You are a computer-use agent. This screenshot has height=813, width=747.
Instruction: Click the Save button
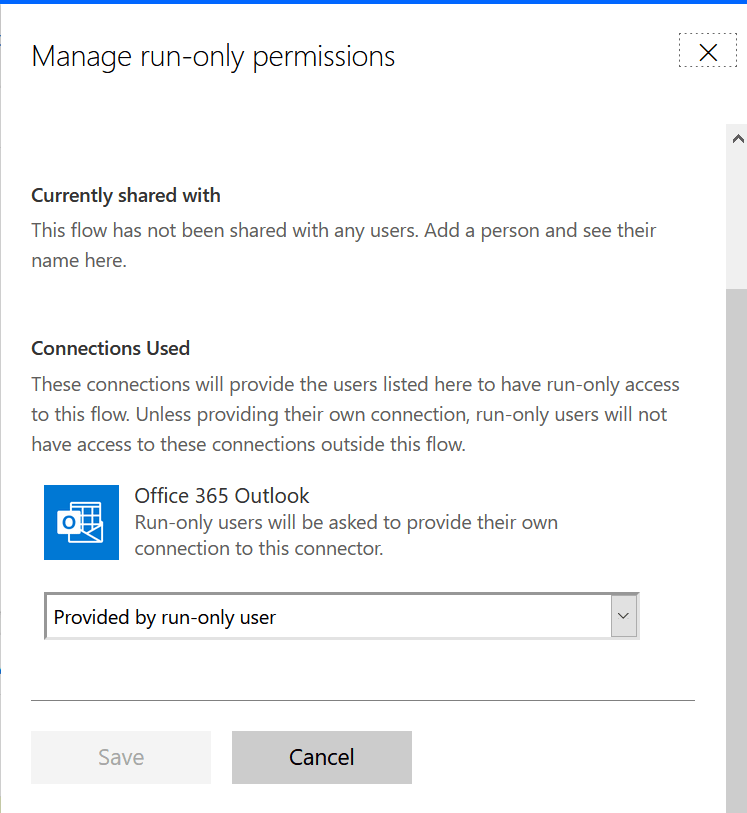(x=120, y=757)
